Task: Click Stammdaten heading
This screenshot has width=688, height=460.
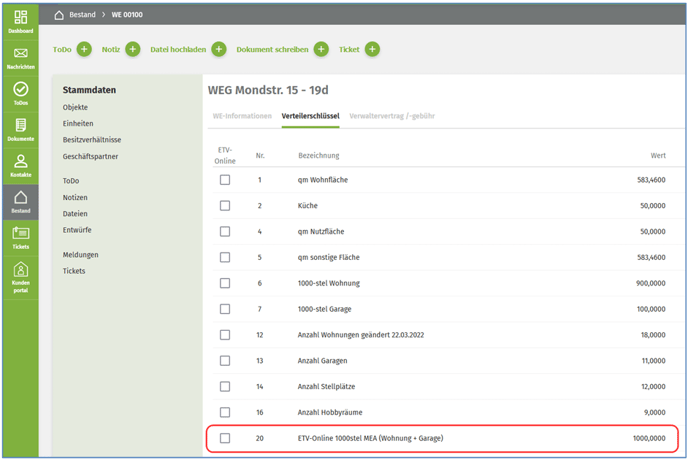Action: 90,90
